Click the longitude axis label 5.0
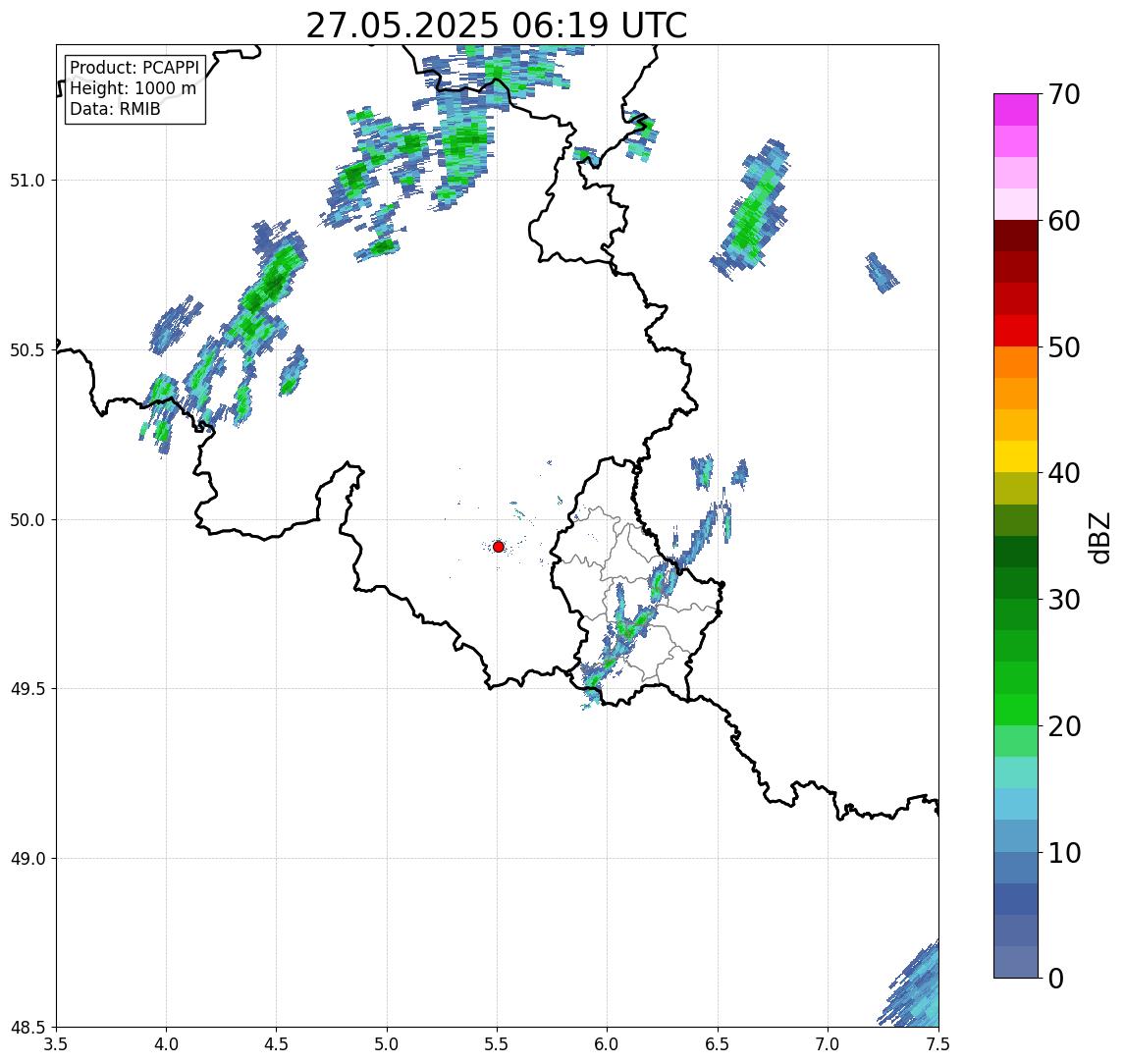 [x=387, y=1044]
